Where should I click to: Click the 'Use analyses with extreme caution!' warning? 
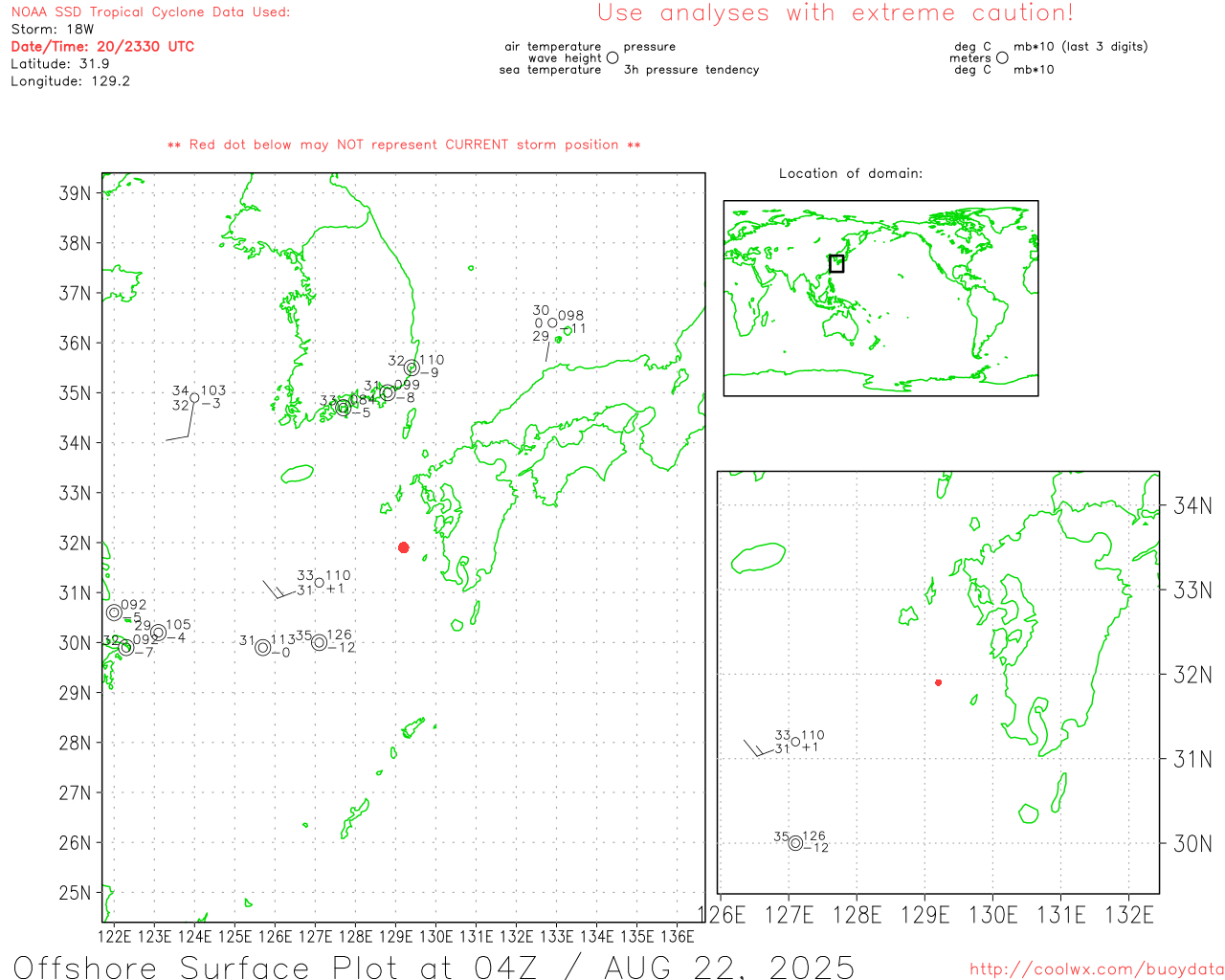coord(835,12)
